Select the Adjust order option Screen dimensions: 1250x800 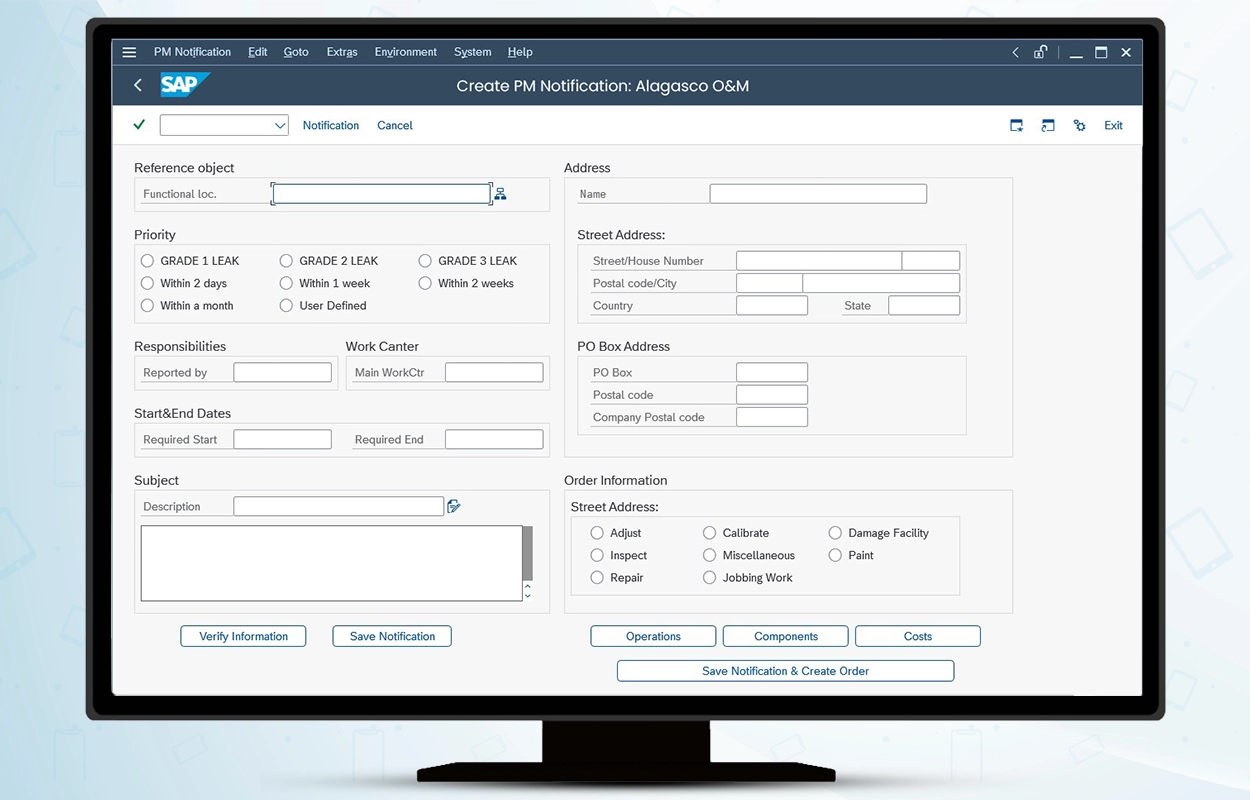597,533
